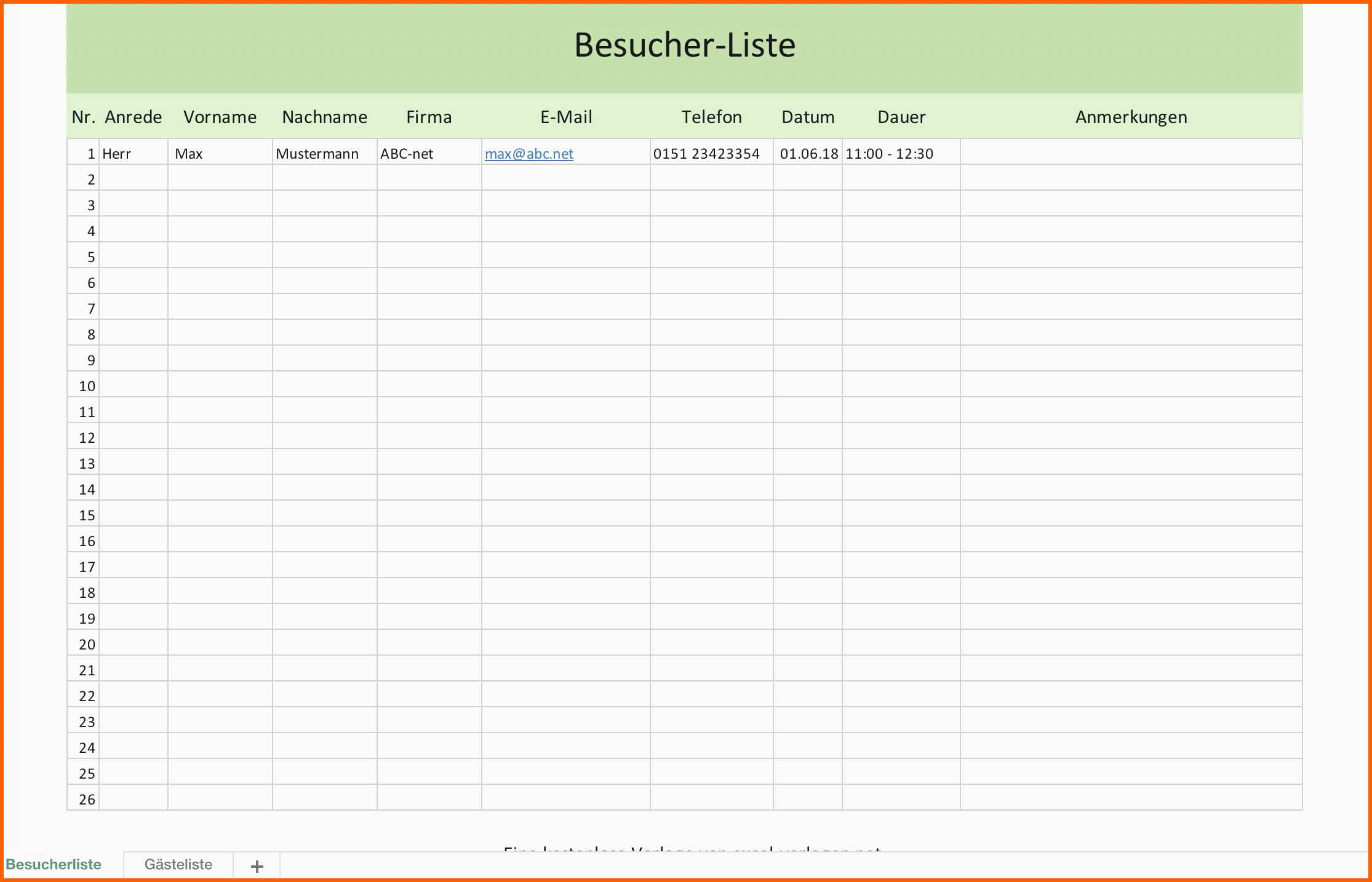
Task: Select the Anrede column header cell
Action: coord(133,117)
